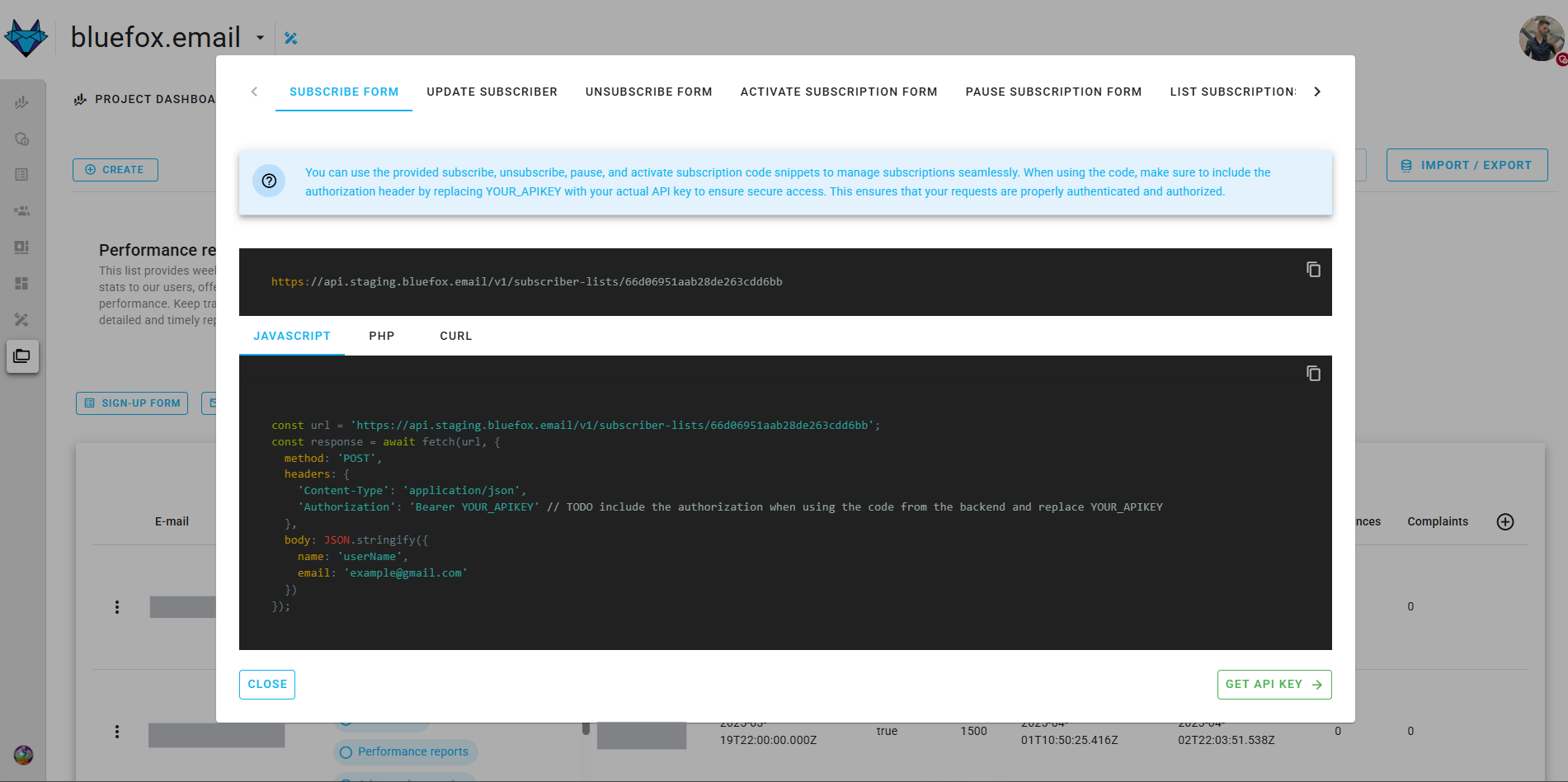Image resolution: width=1568 pixels, height=782 pixels.
Task: Open the audience people sidebar icon
Action: (x=22, y=211)
